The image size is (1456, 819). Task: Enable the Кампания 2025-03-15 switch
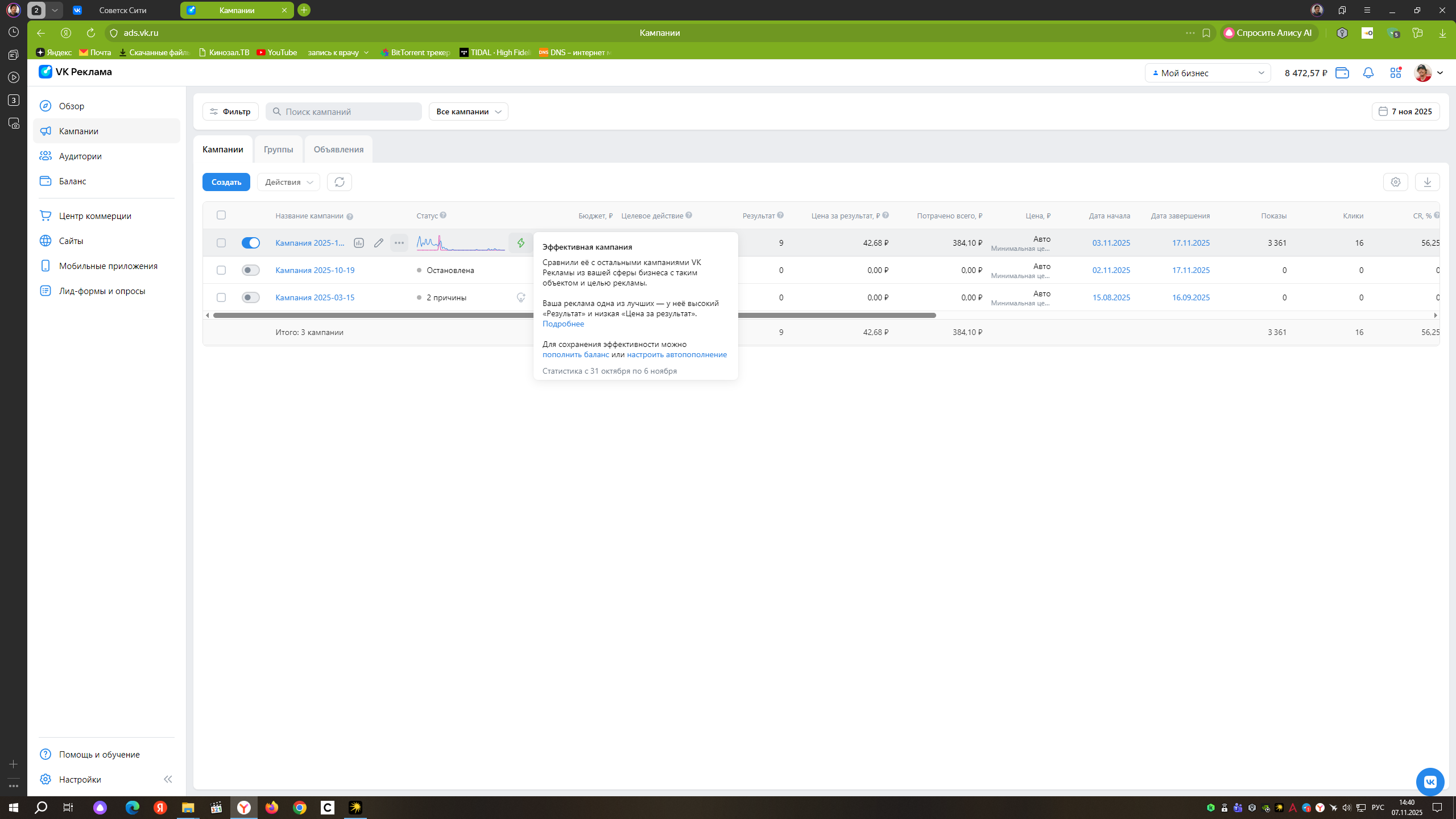tap(251, 297)
